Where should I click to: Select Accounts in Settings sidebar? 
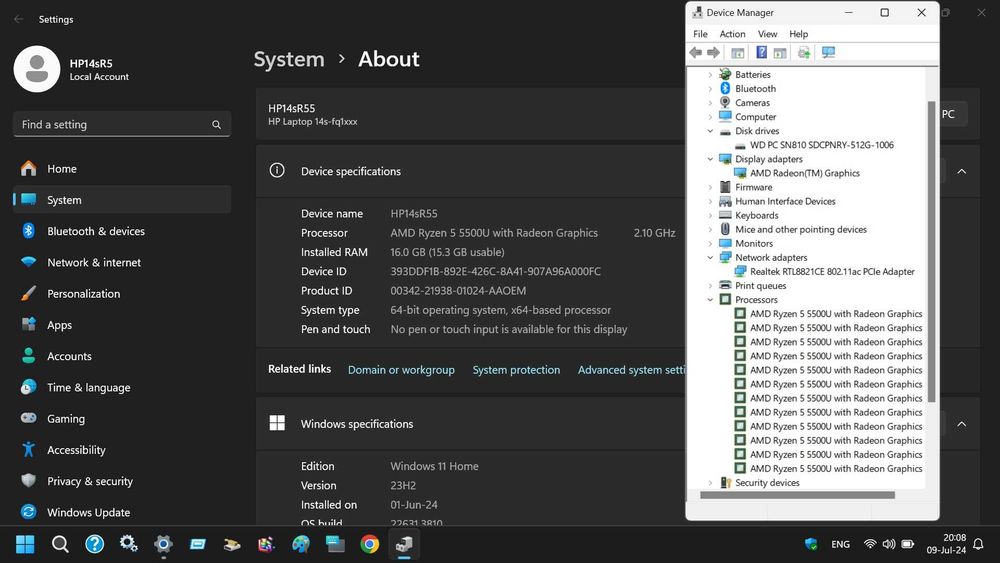click(122, 356)
